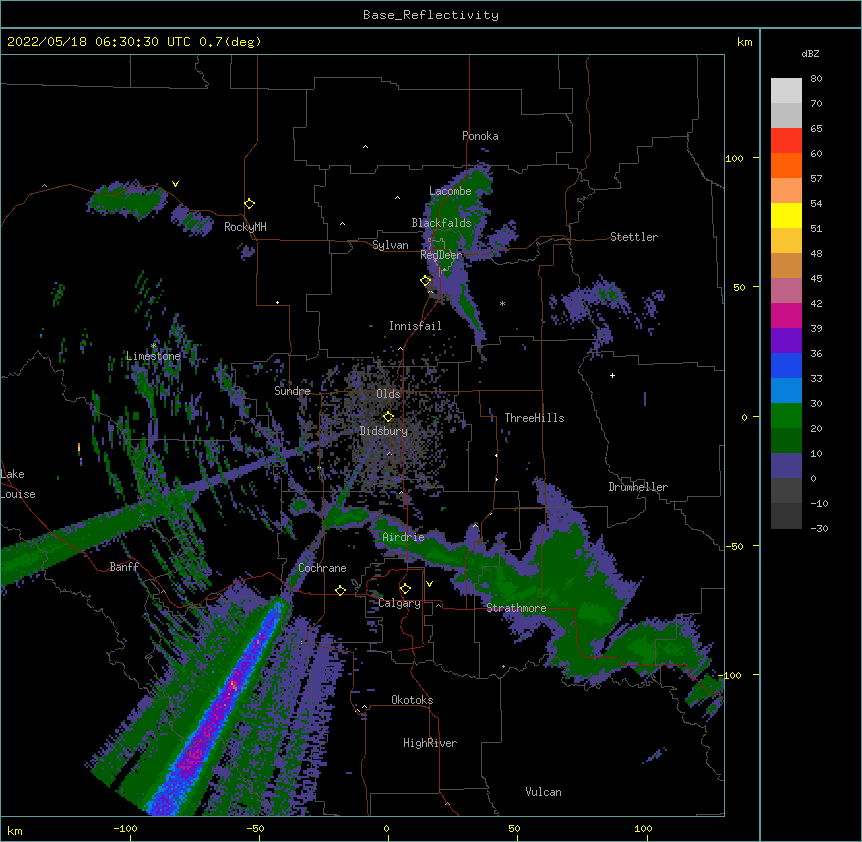Click the Olds town label

[388, 394]
